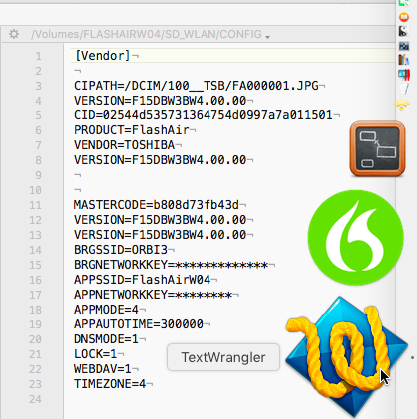The image size is (417, 419).
Task: Click line number 11 in gutter
Action: click(x=35, y=205)
